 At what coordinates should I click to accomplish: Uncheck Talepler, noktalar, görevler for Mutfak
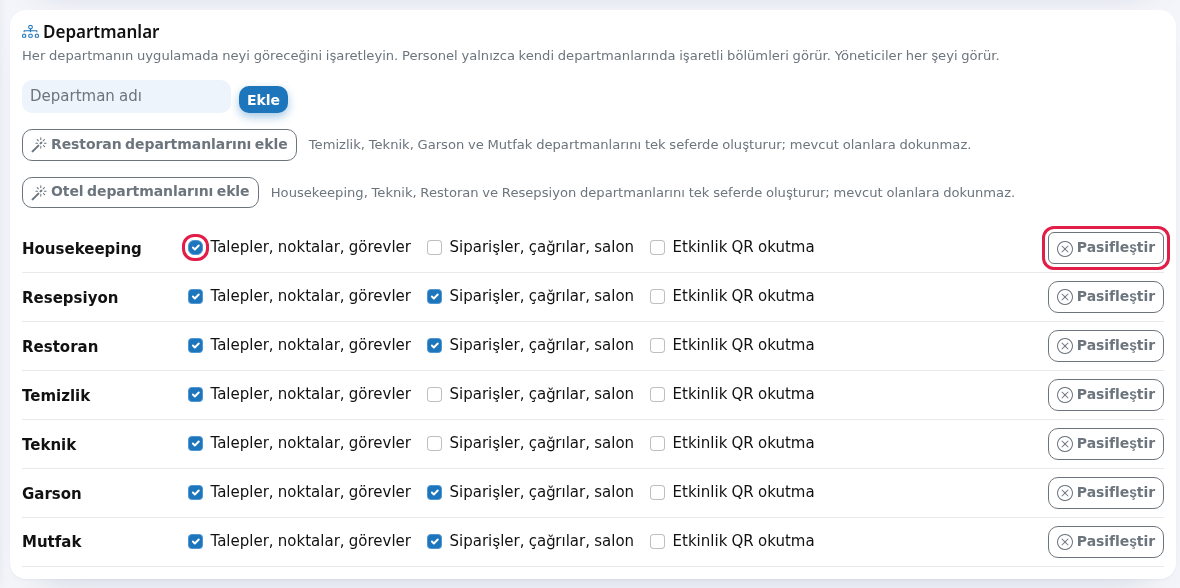196,541
